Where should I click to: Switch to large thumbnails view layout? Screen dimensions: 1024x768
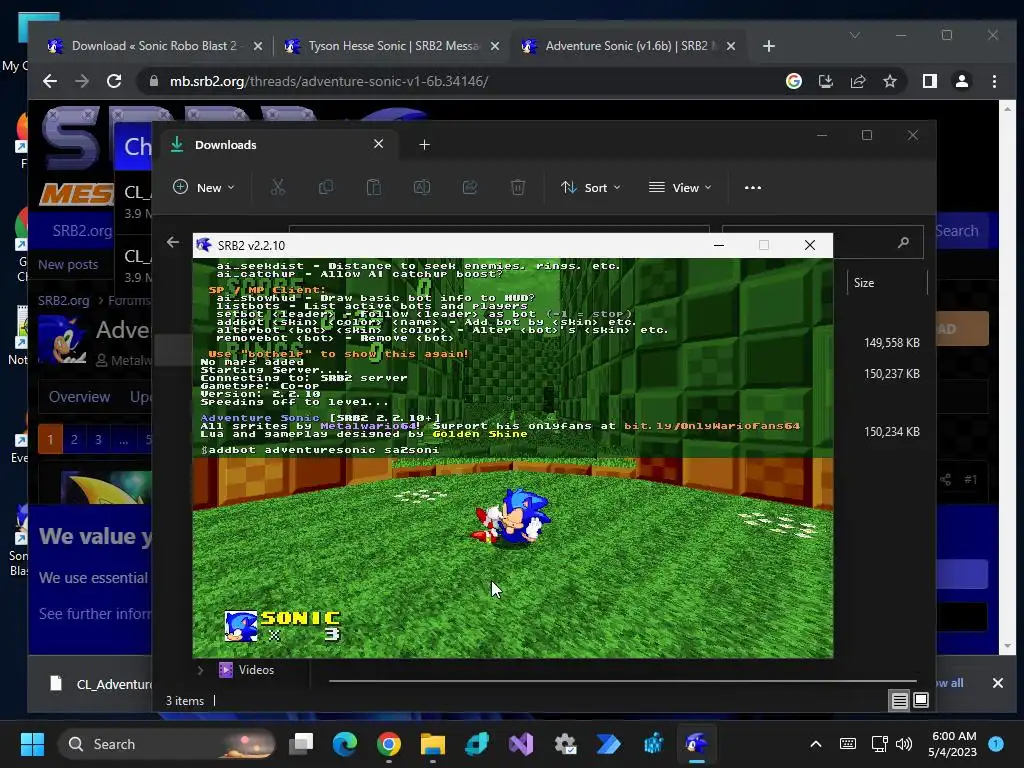point(921,701)
